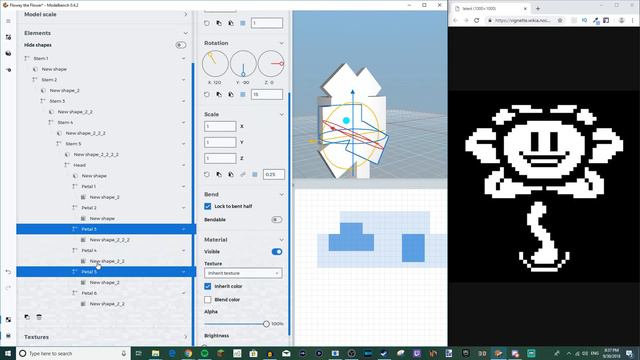Click the scale snap value field 0.25
The image size is (640, 360).
(x=273, y=174)
